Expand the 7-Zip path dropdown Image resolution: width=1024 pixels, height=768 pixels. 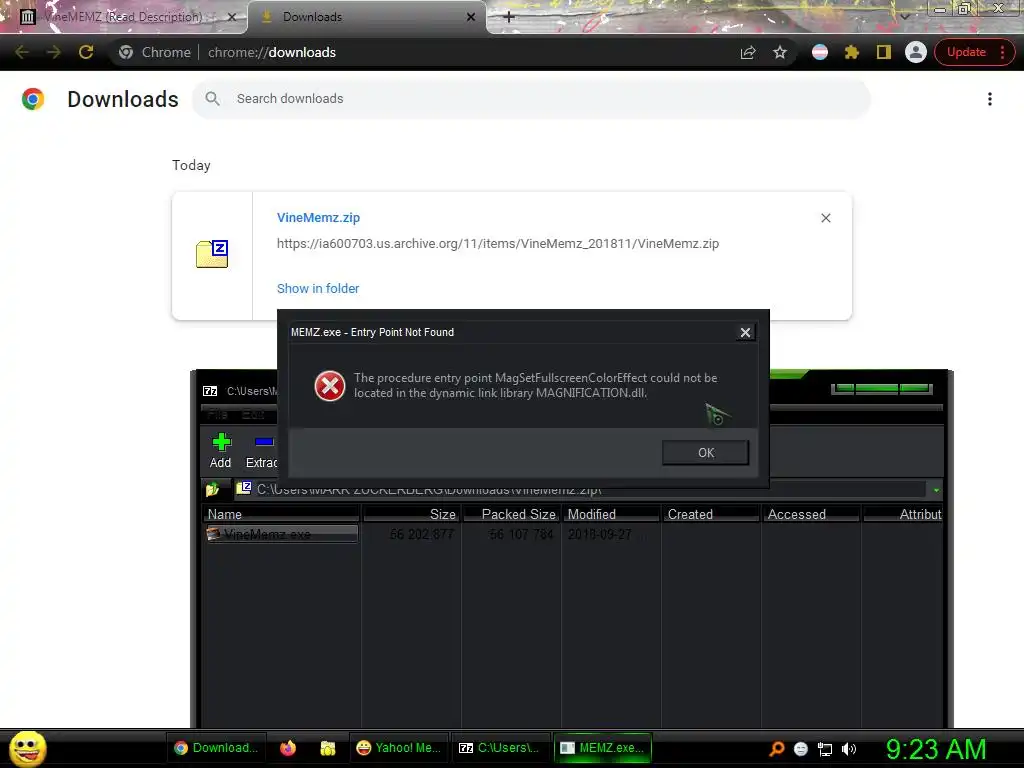point(936,490)
